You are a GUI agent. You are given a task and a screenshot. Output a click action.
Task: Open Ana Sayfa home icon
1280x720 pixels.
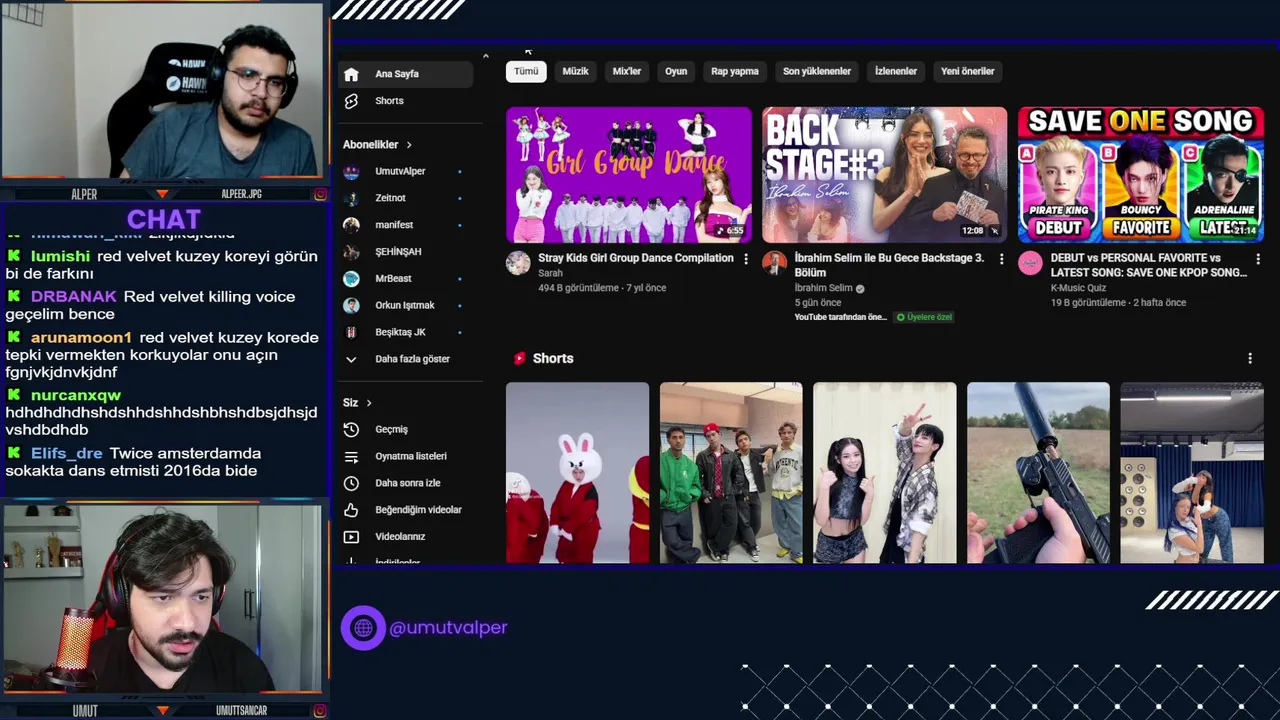pyautogui.click(x=351, y=74)
